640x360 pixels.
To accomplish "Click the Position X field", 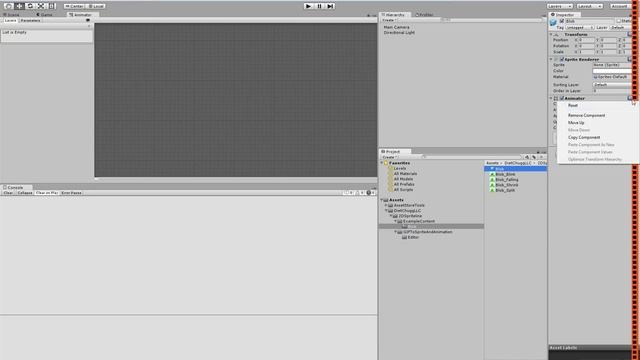I will pyautogui.click(x=588, y=40).
